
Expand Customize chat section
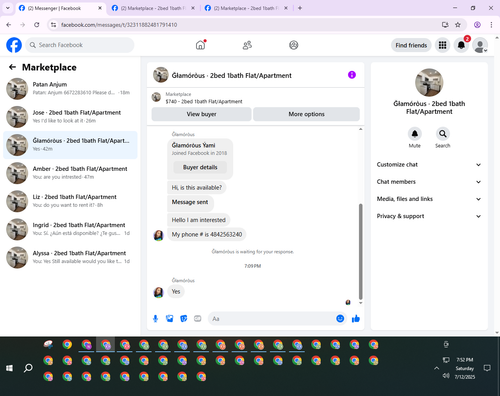[x=429, y=165]
